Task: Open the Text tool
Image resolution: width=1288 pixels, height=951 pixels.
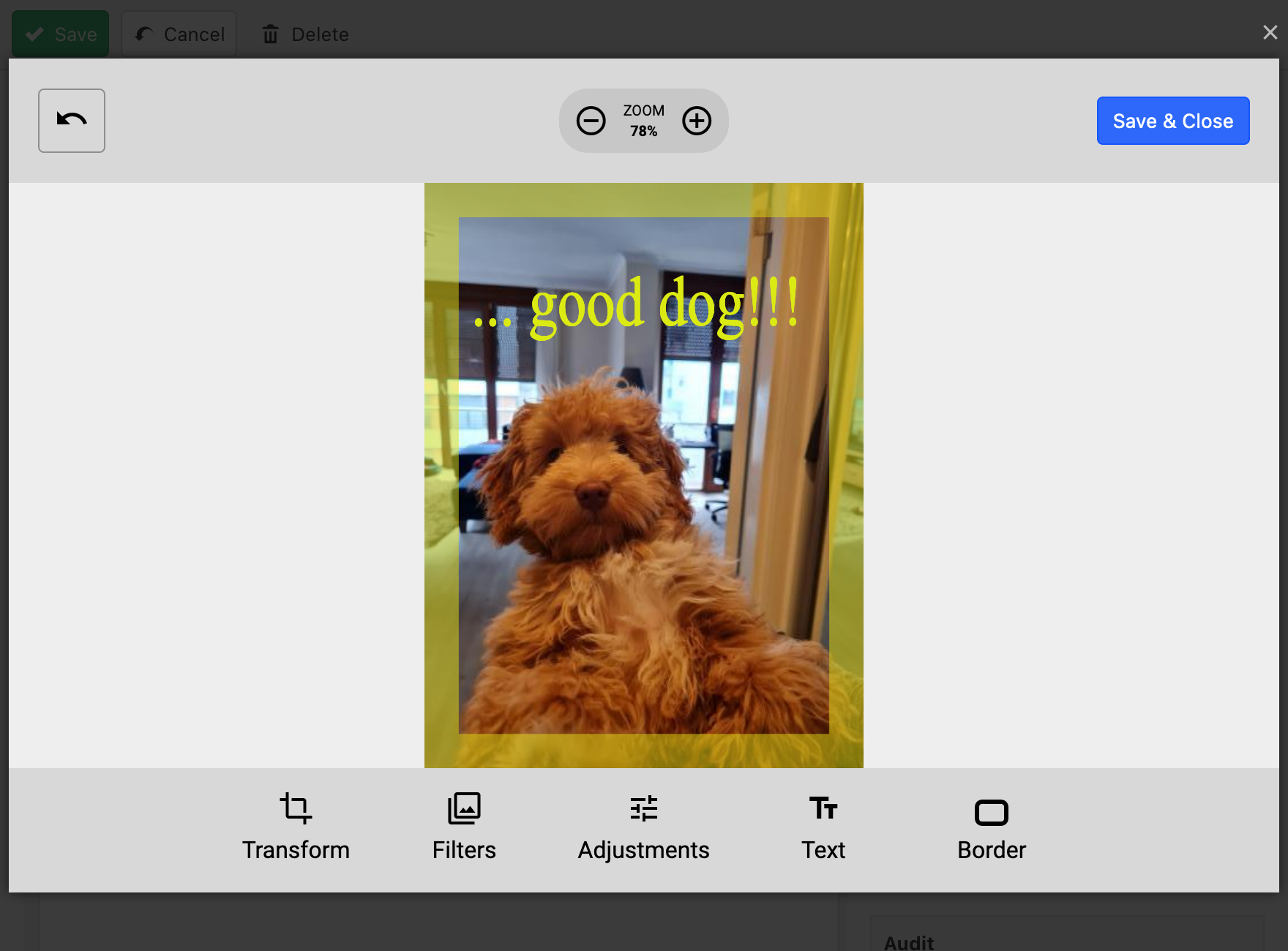Action: (823, 827)
